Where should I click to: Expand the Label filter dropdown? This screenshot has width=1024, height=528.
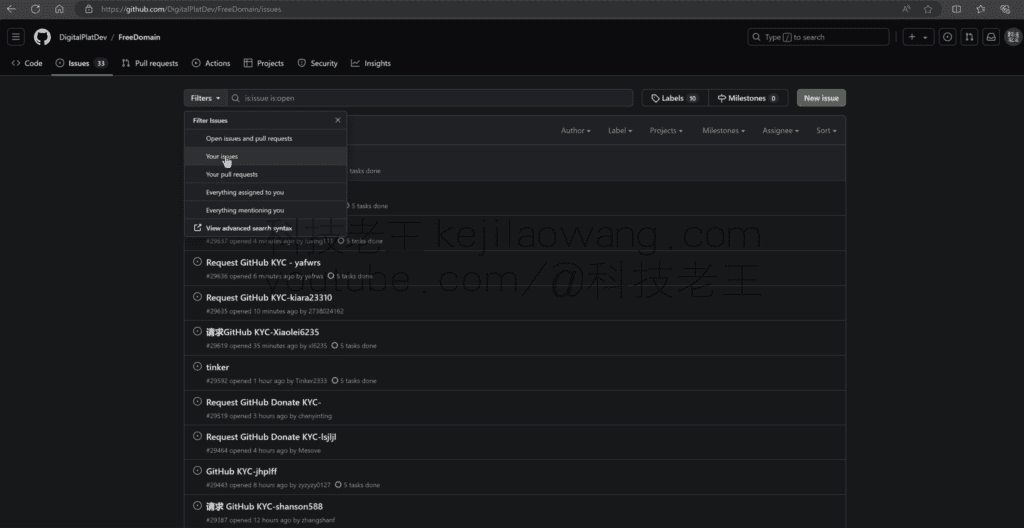click(x=620, y=131)
